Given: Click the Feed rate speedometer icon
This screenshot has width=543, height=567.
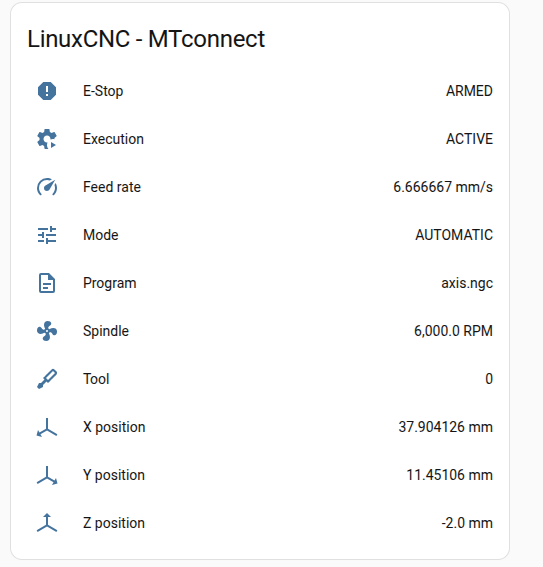Looking at the screenshot, I should [x=47, y=187].
